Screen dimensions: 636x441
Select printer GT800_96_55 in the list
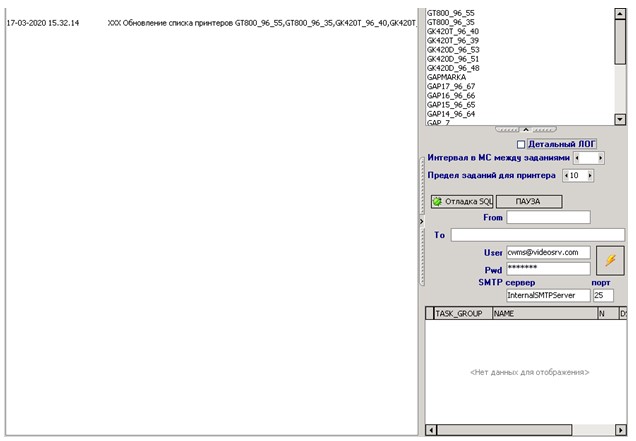tap(452, 13)
